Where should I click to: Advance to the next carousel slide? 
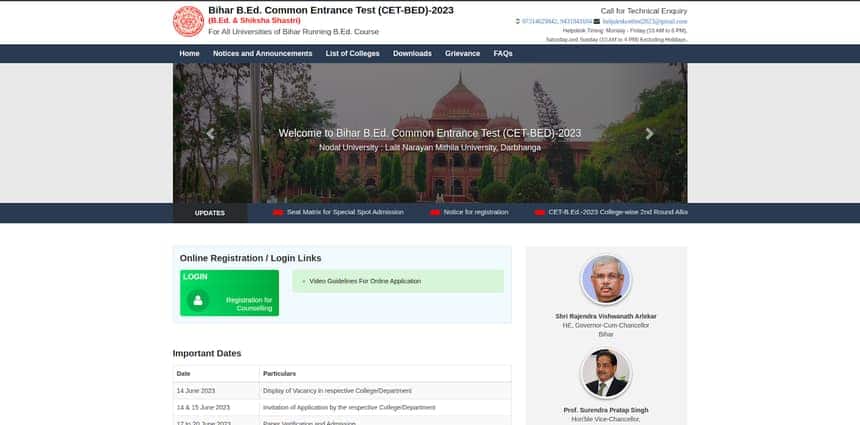pos(649,133)
